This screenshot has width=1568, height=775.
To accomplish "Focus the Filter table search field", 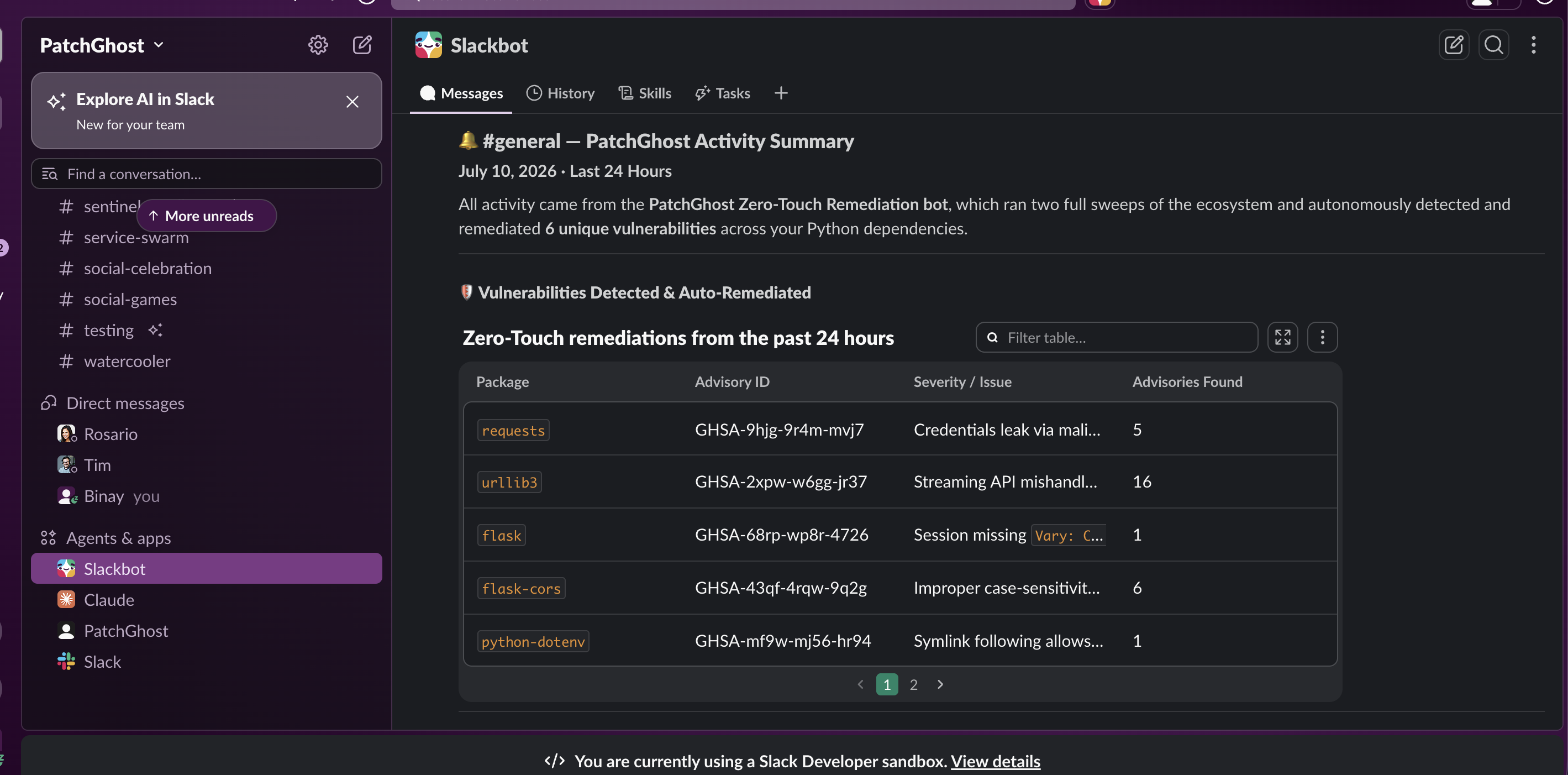I will (1117, 337).
